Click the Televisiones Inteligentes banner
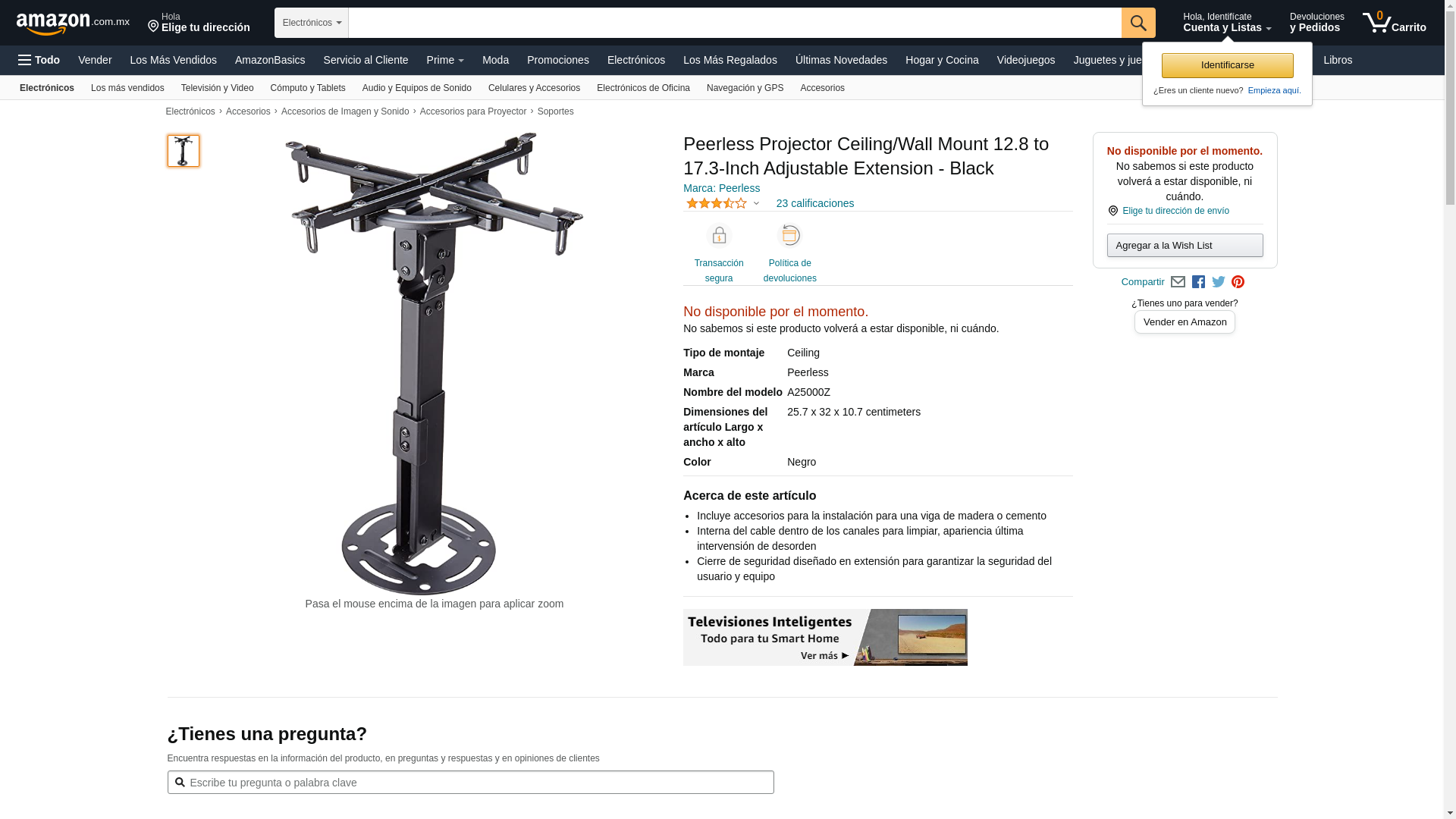Image resolution: width=1456 pixels, height=819 pixels. [x=825, y=637]
